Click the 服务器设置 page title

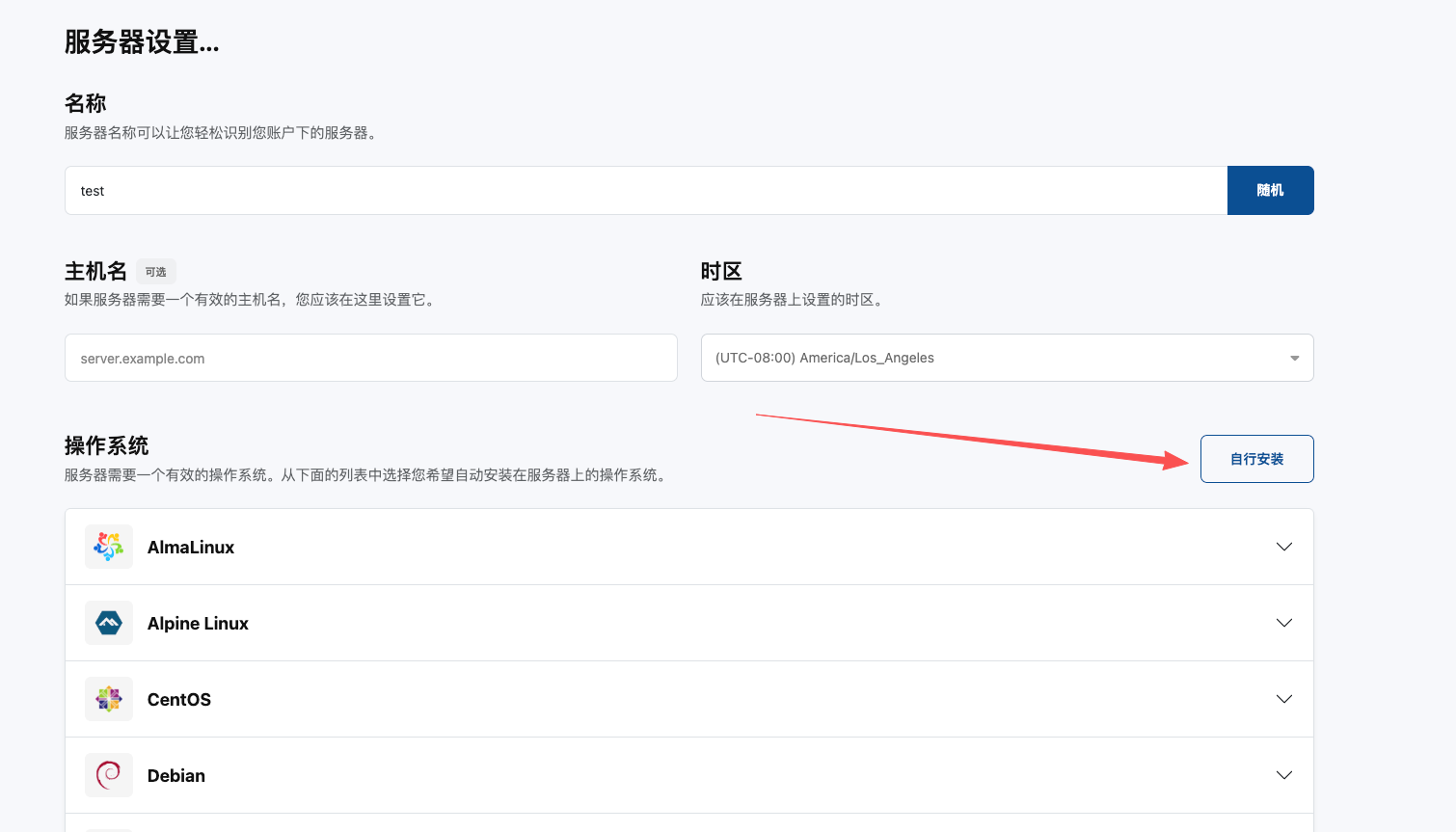142,42
